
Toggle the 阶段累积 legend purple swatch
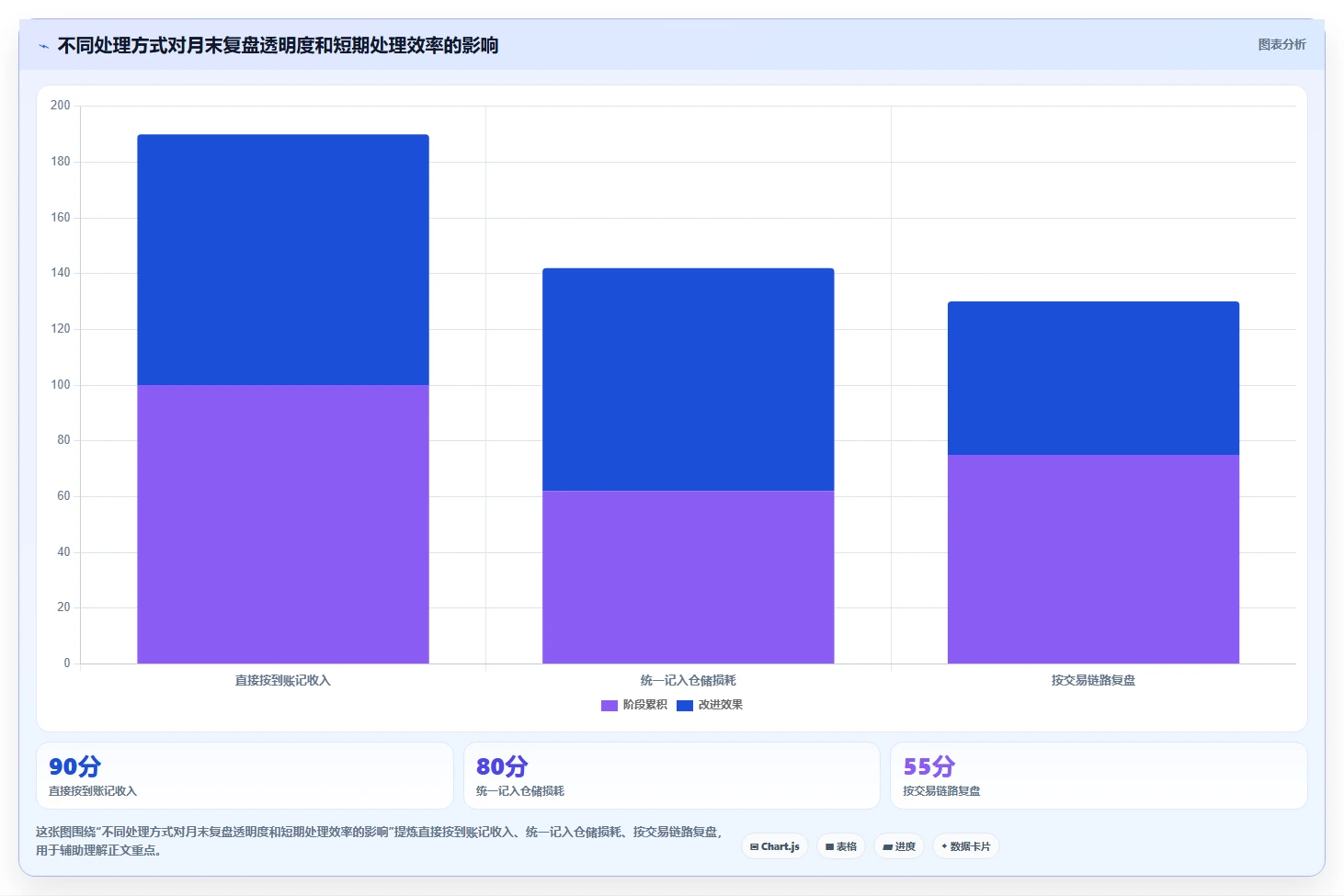[x=609, y=706]
